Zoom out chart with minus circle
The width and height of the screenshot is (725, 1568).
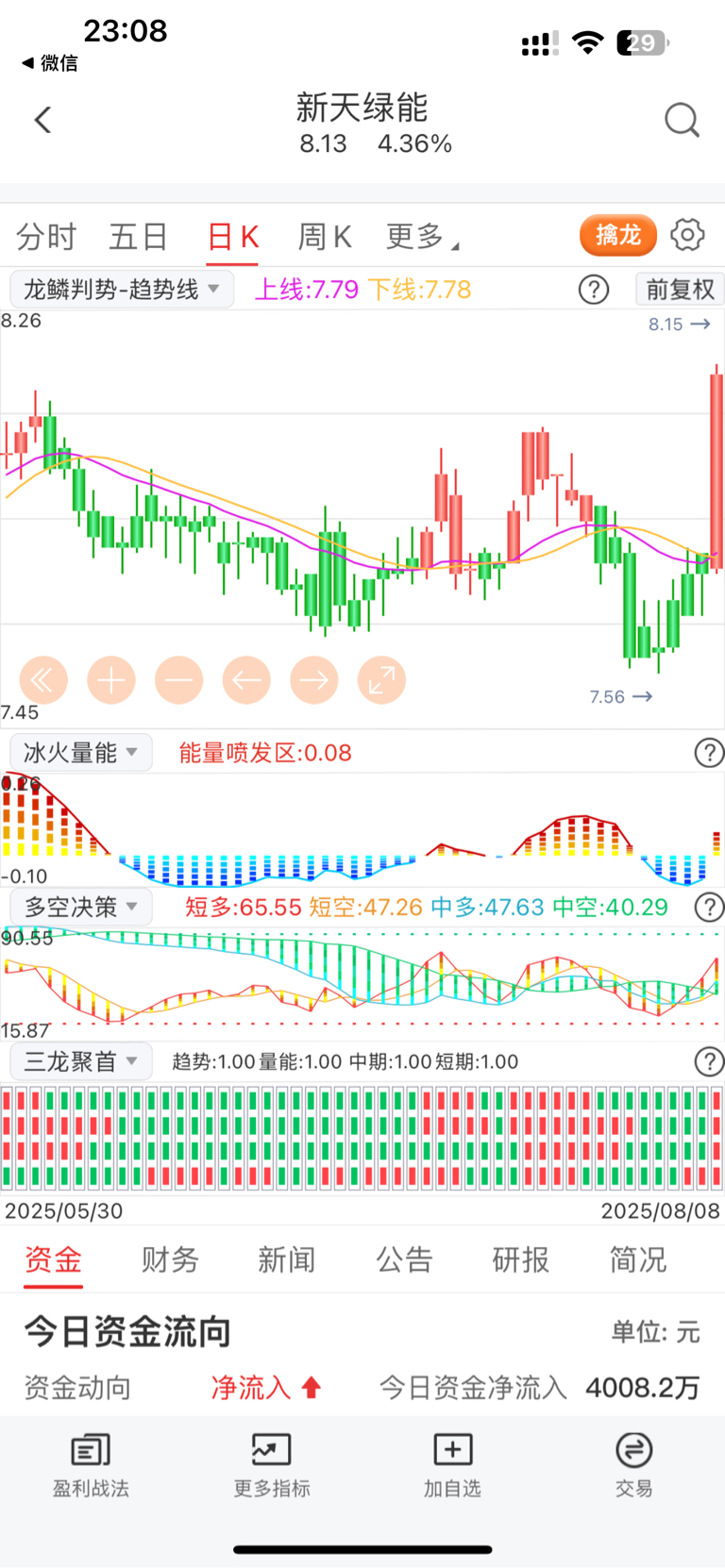pos(179,679)
